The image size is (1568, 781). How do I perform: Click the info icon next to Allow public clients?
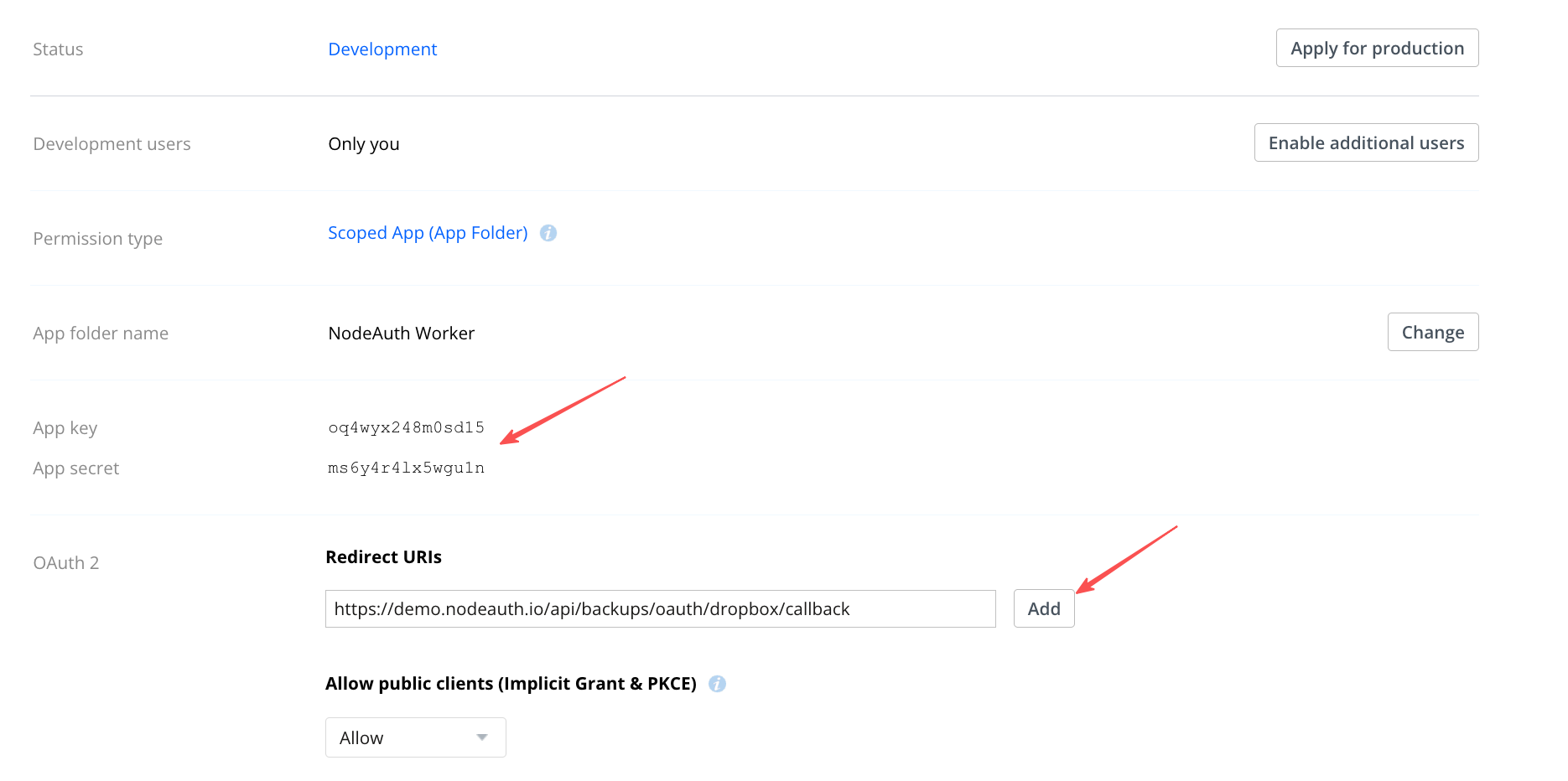click(717, 684)
